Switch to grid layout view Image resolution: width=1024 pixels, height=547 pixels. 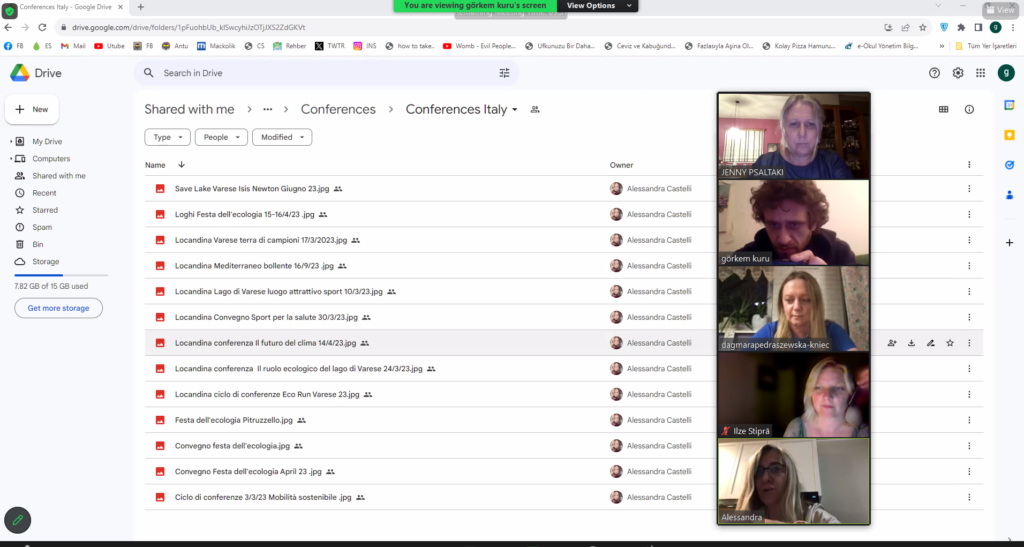point(943,110)
